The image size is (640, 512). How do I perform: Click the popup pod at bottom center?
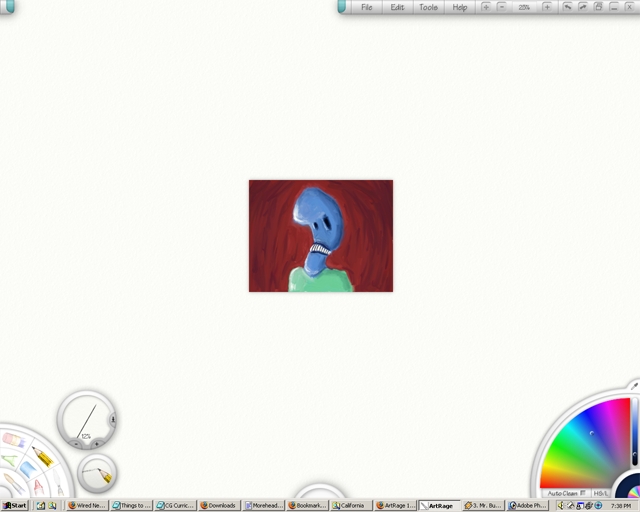(320, 490)
